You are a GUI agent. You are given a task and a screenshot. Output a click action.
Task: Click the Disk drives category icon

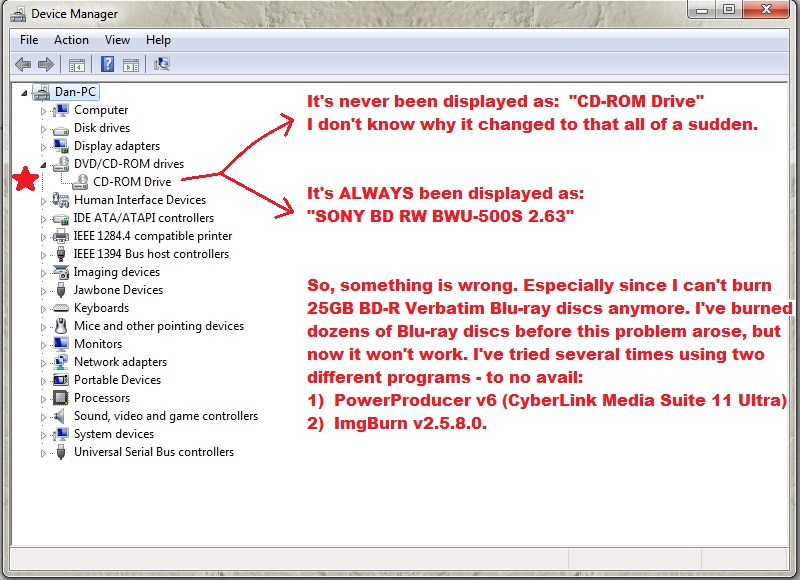[x=61, y=130]
